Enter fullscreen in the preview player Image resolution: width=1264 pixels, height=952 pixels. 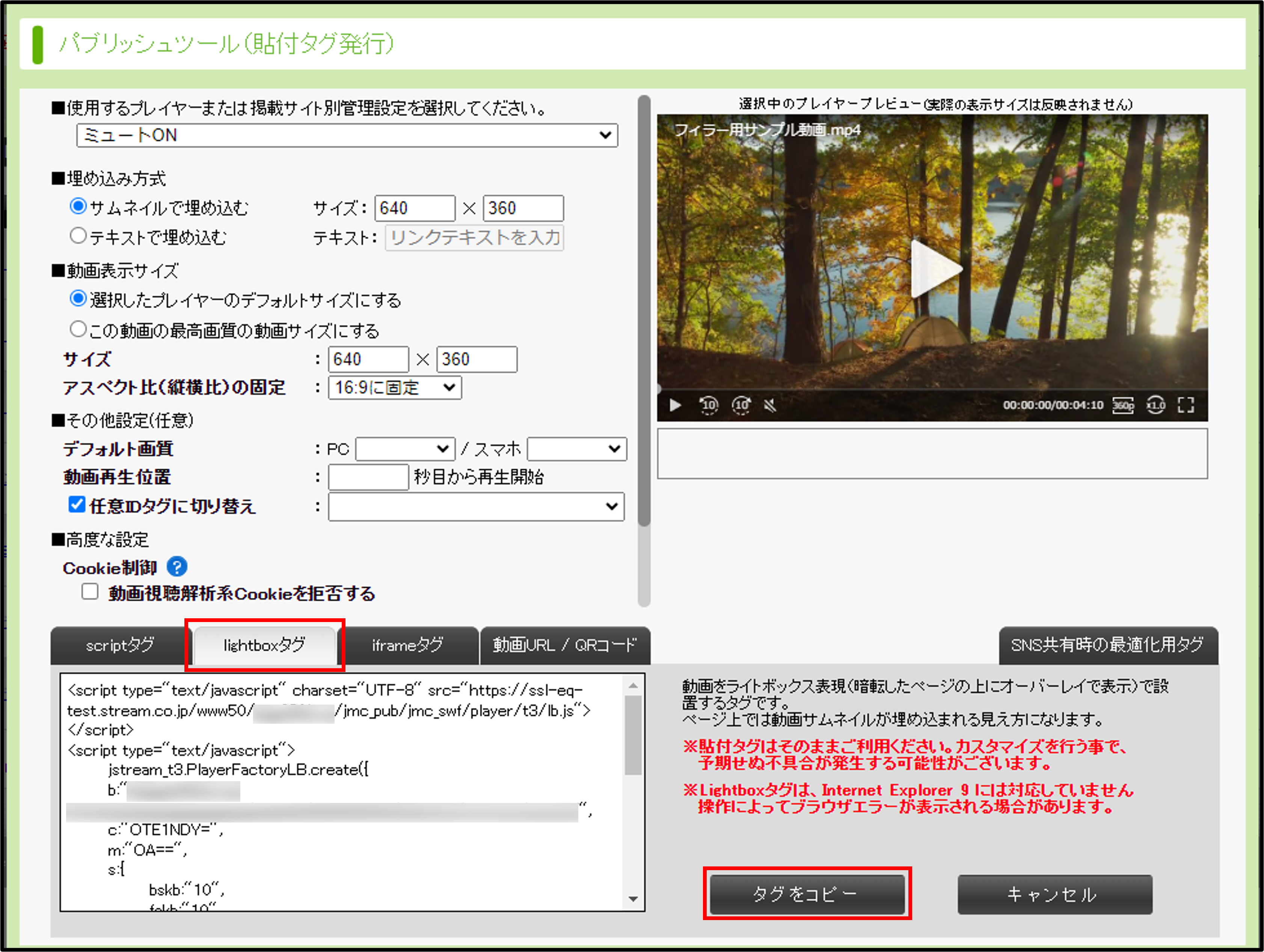pyautogui.click(x=1186, y=405)
